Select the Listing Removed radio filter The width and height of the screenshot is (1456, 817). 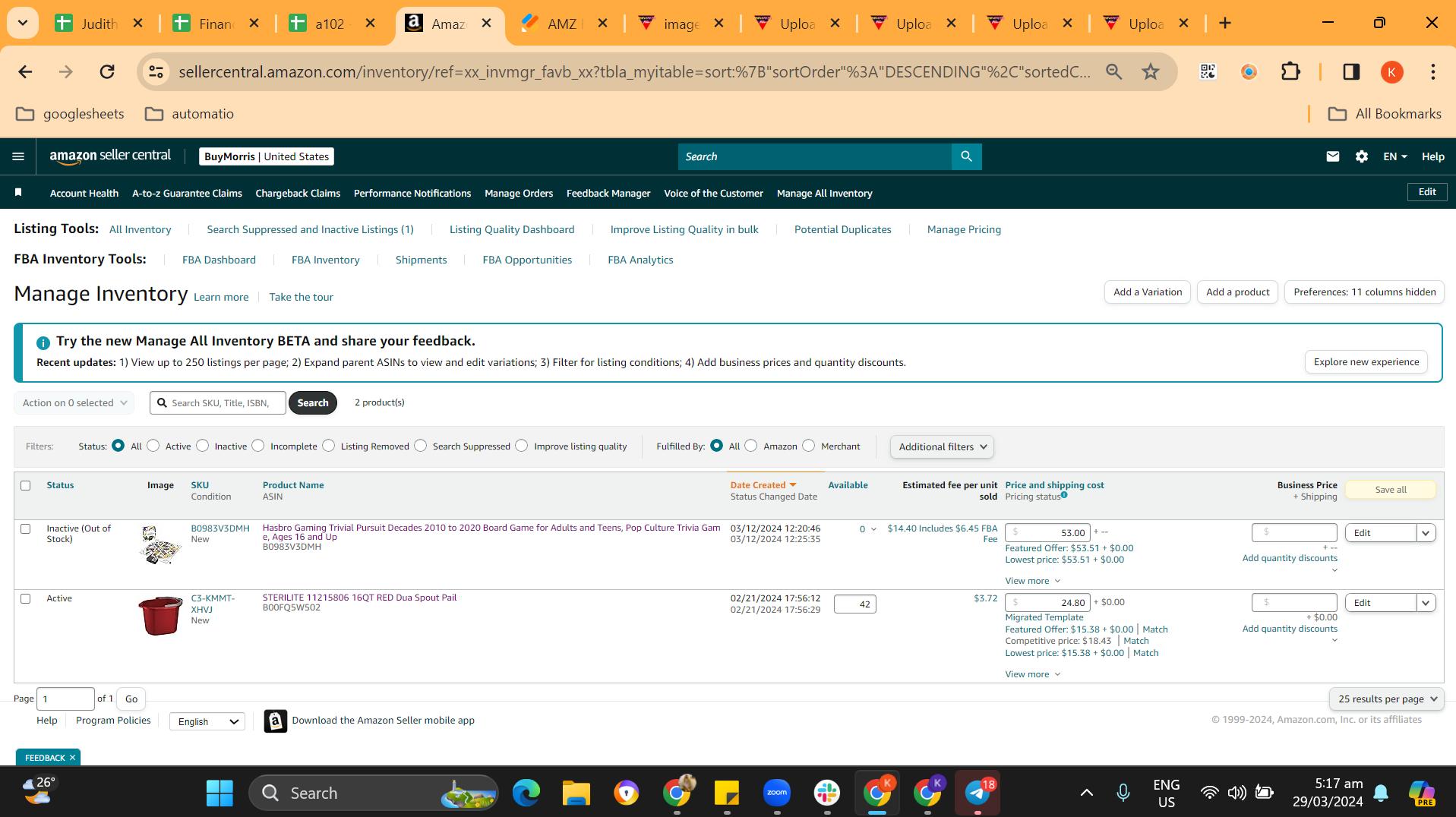tap(329, 446)
